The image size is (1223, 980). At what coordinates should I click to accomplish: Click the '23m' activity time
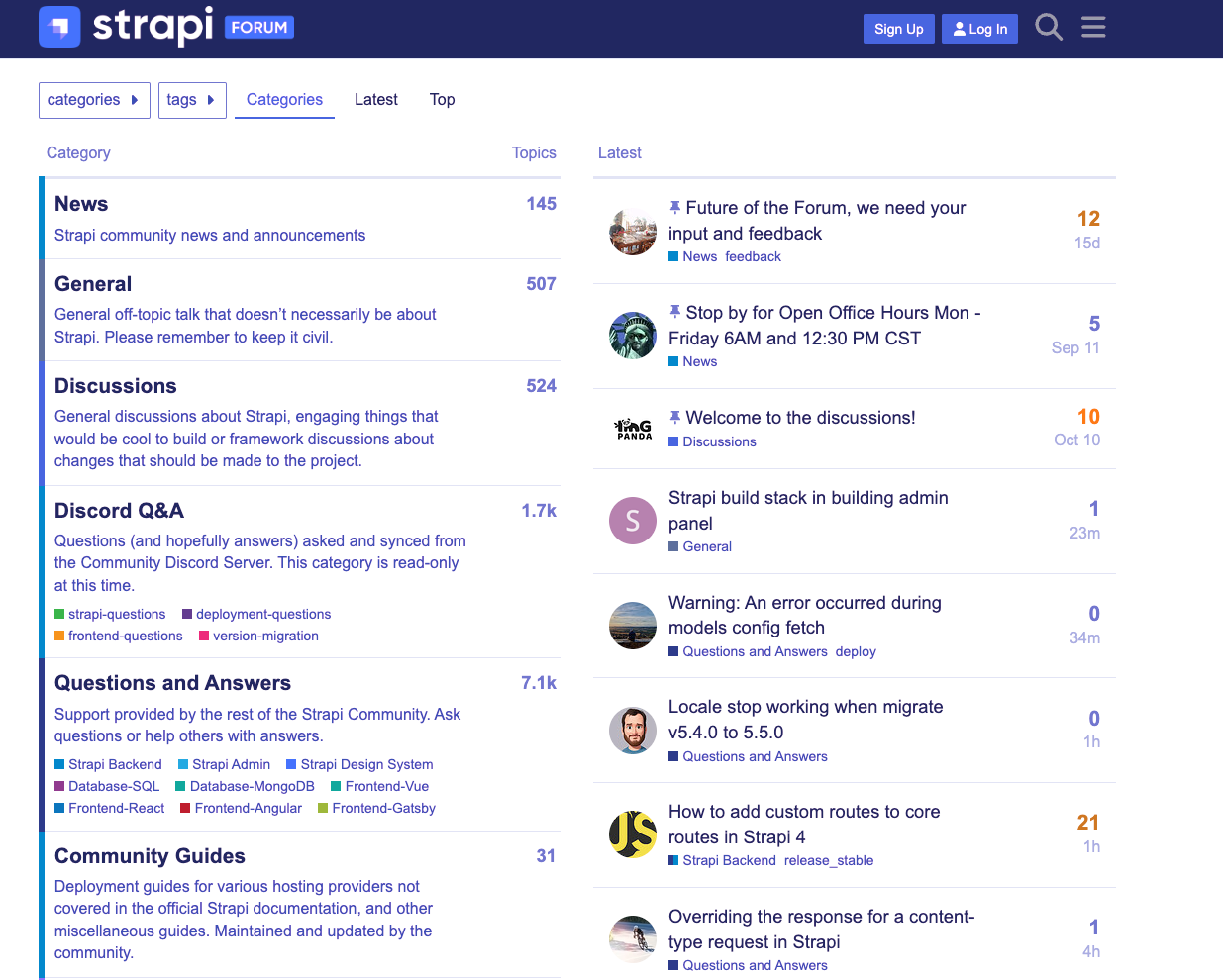point(1084,533)
